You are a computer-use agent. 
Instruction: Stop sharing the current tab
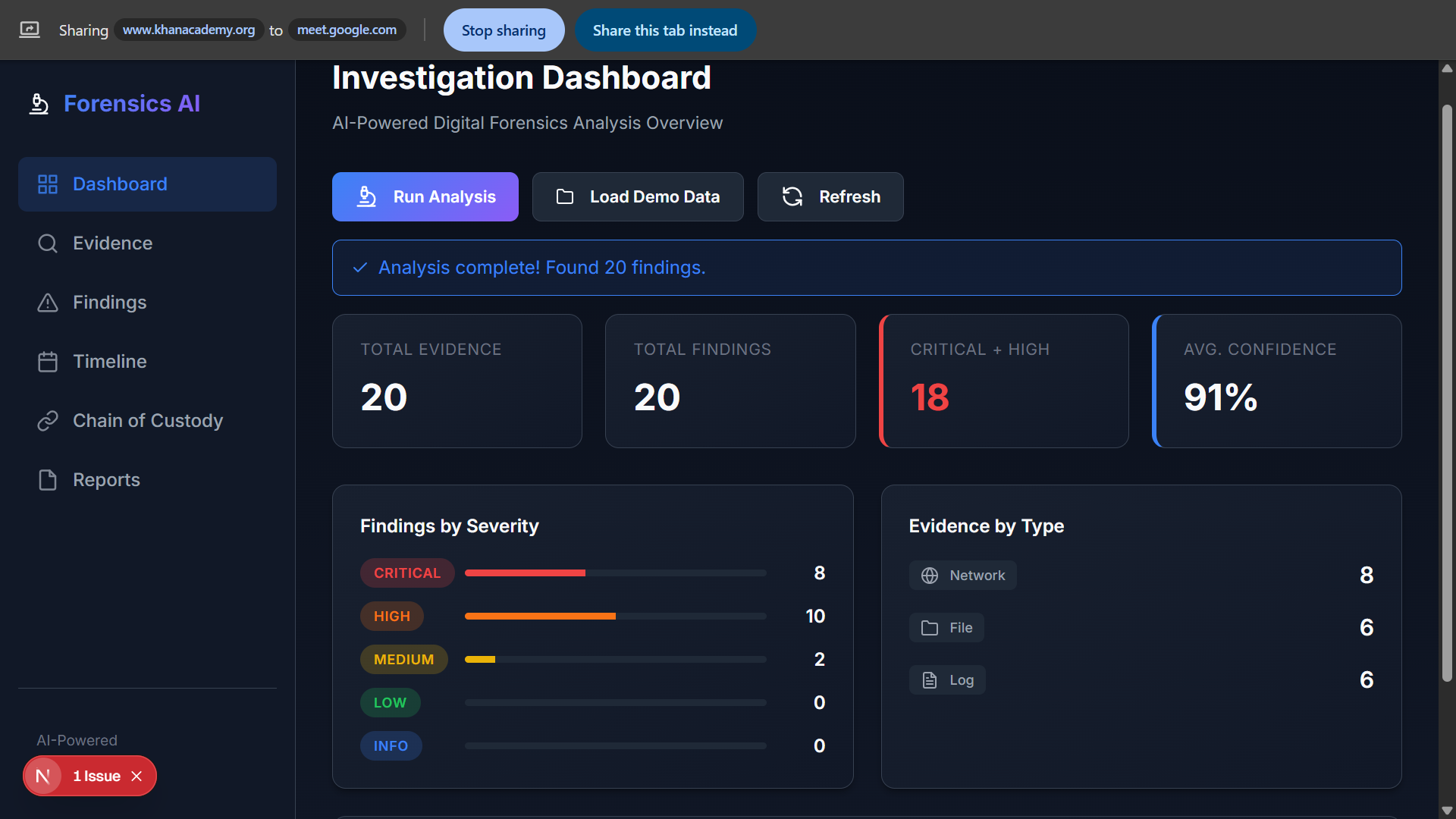504,30
